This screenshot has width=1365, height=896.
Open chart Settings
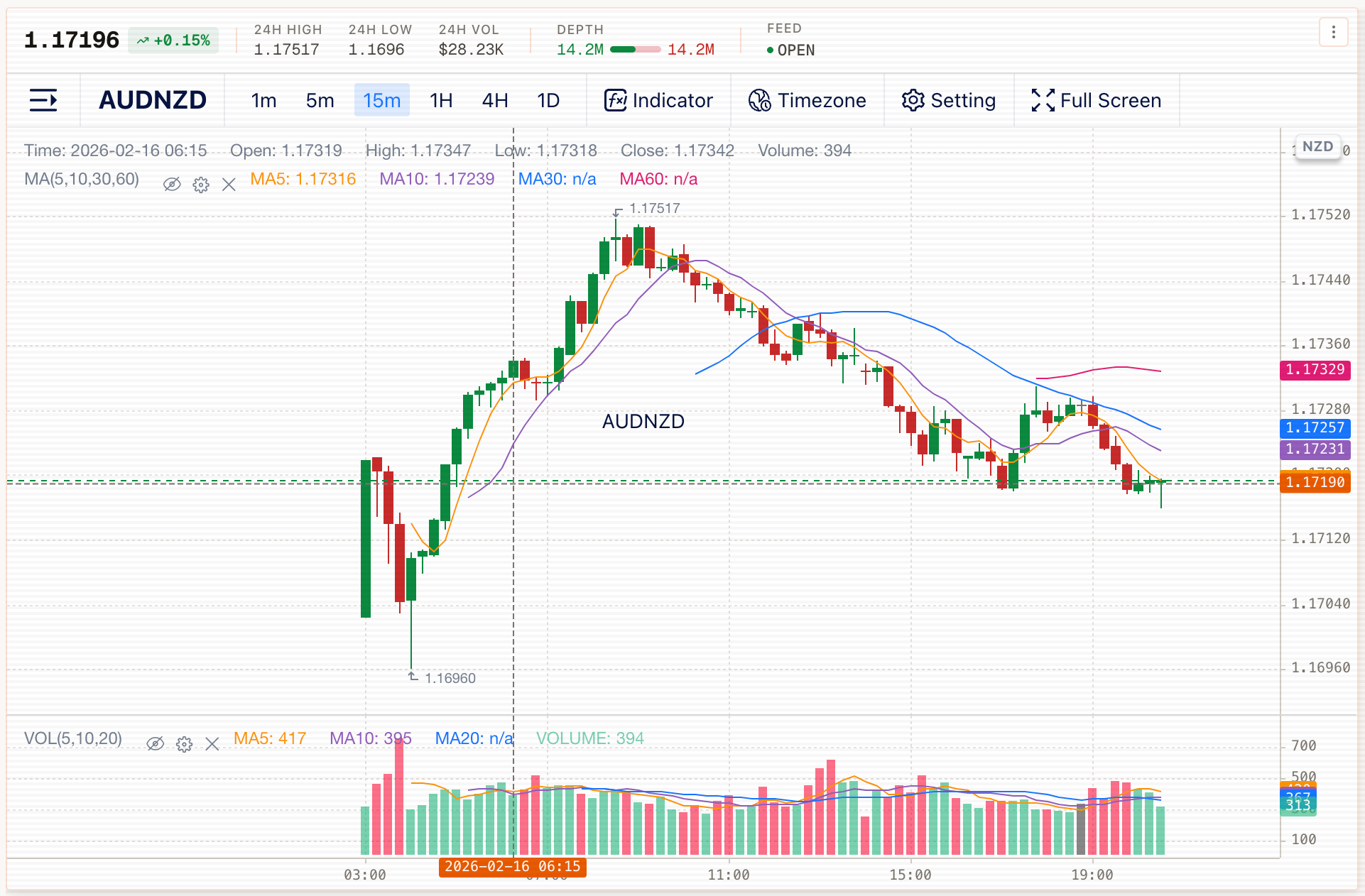point(949,100)
